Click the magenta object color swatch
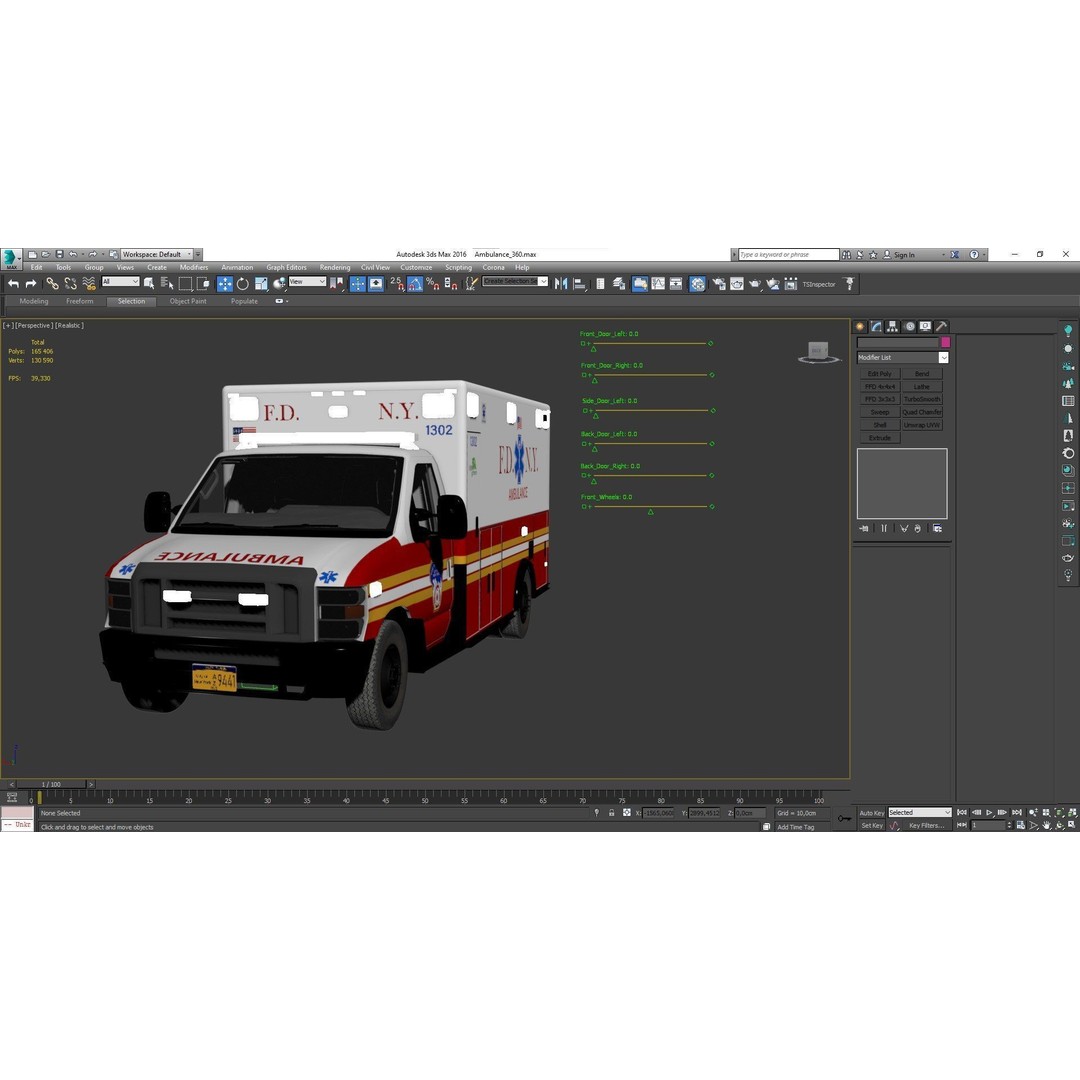Screen dimensions: 1080x1080 point(946,342)
